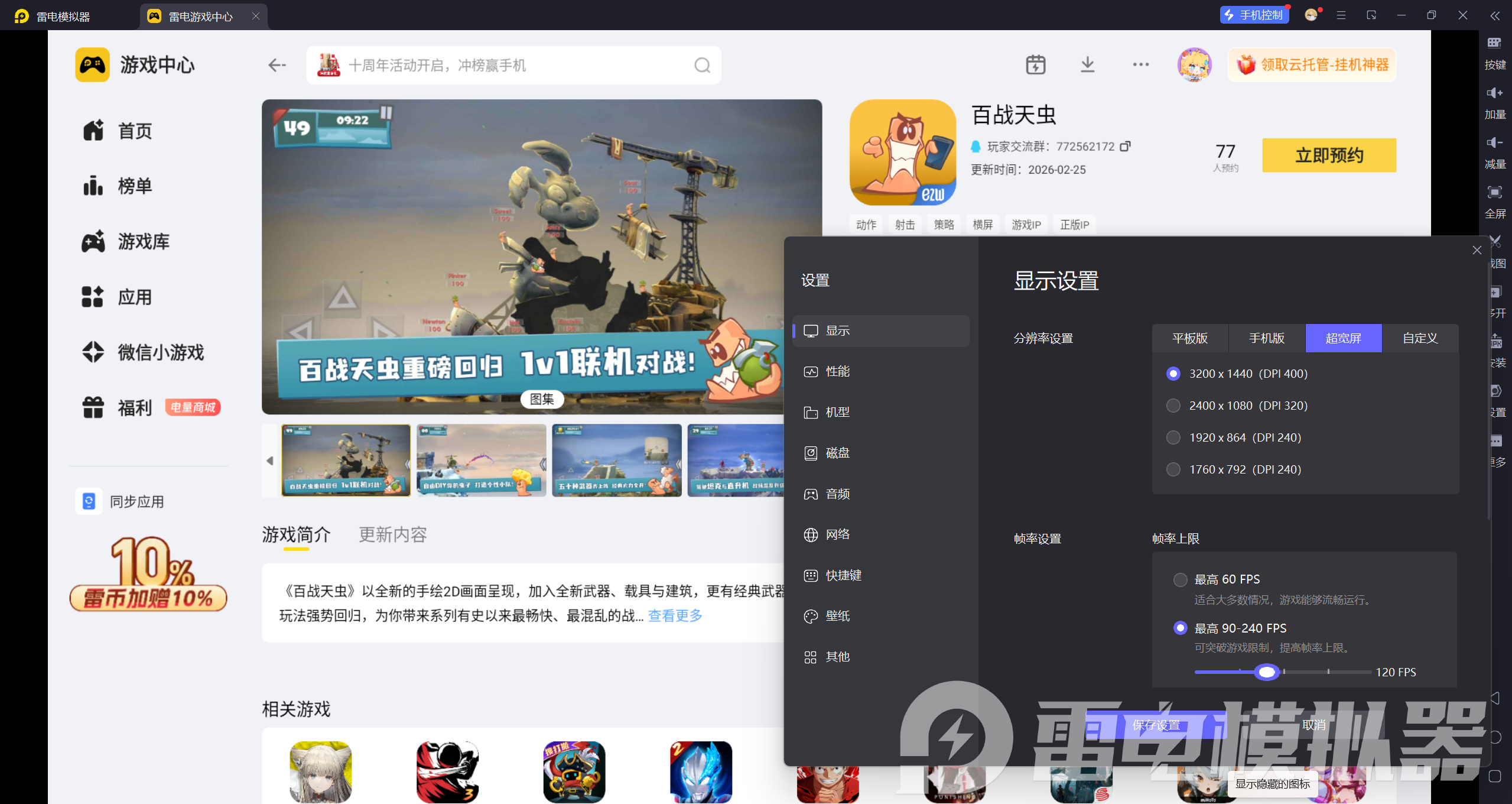Select 2400 x 1080 resolution
The width and height of the screenshot is (1512, 804).
pos(1173,406)
